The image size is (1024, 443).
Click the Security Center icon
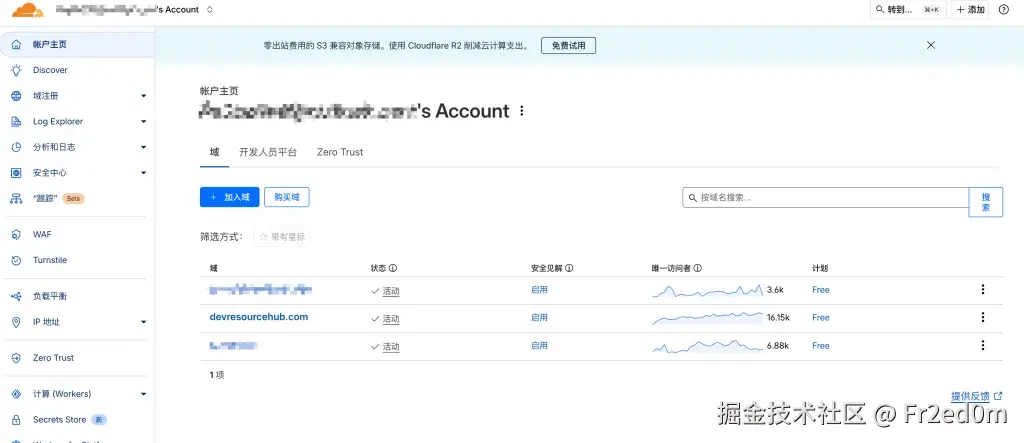click(16, 173)
